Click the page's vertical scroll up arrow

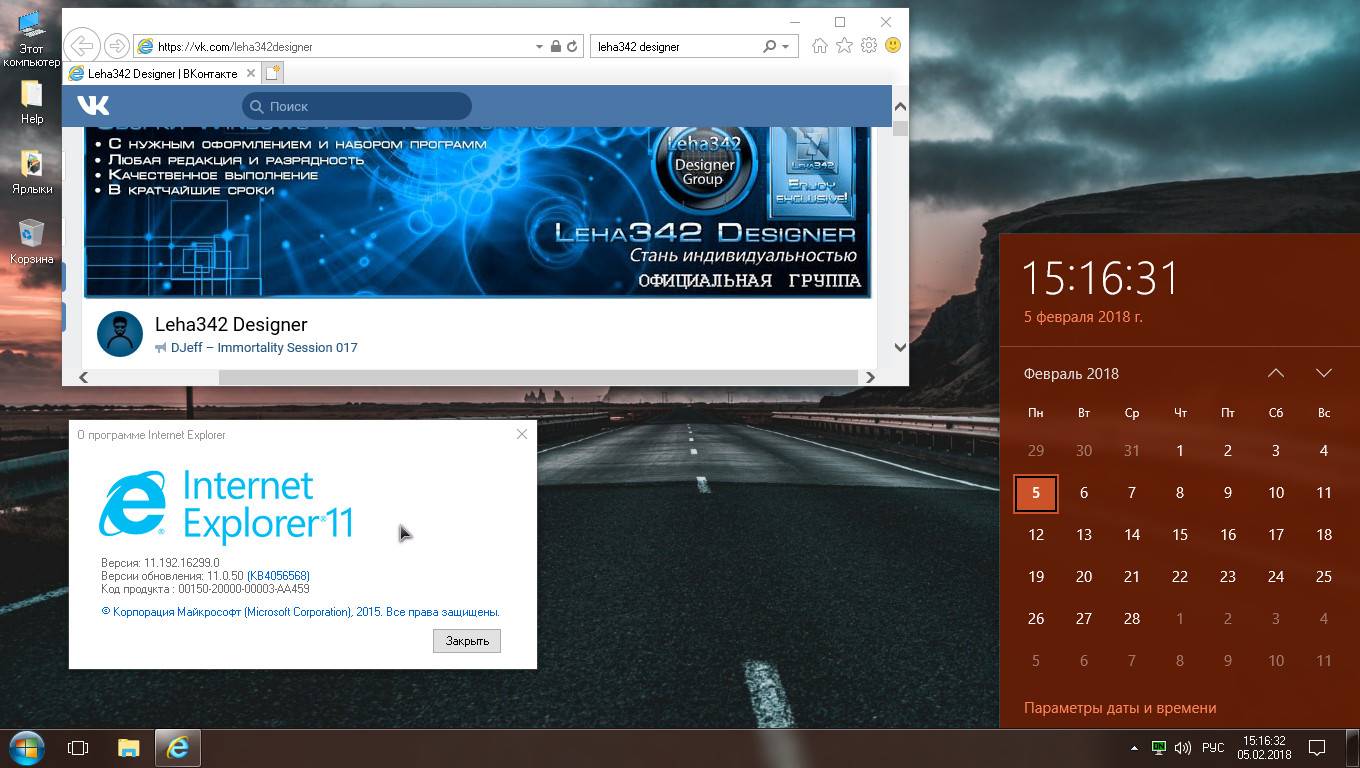click(x=900, y=107)
